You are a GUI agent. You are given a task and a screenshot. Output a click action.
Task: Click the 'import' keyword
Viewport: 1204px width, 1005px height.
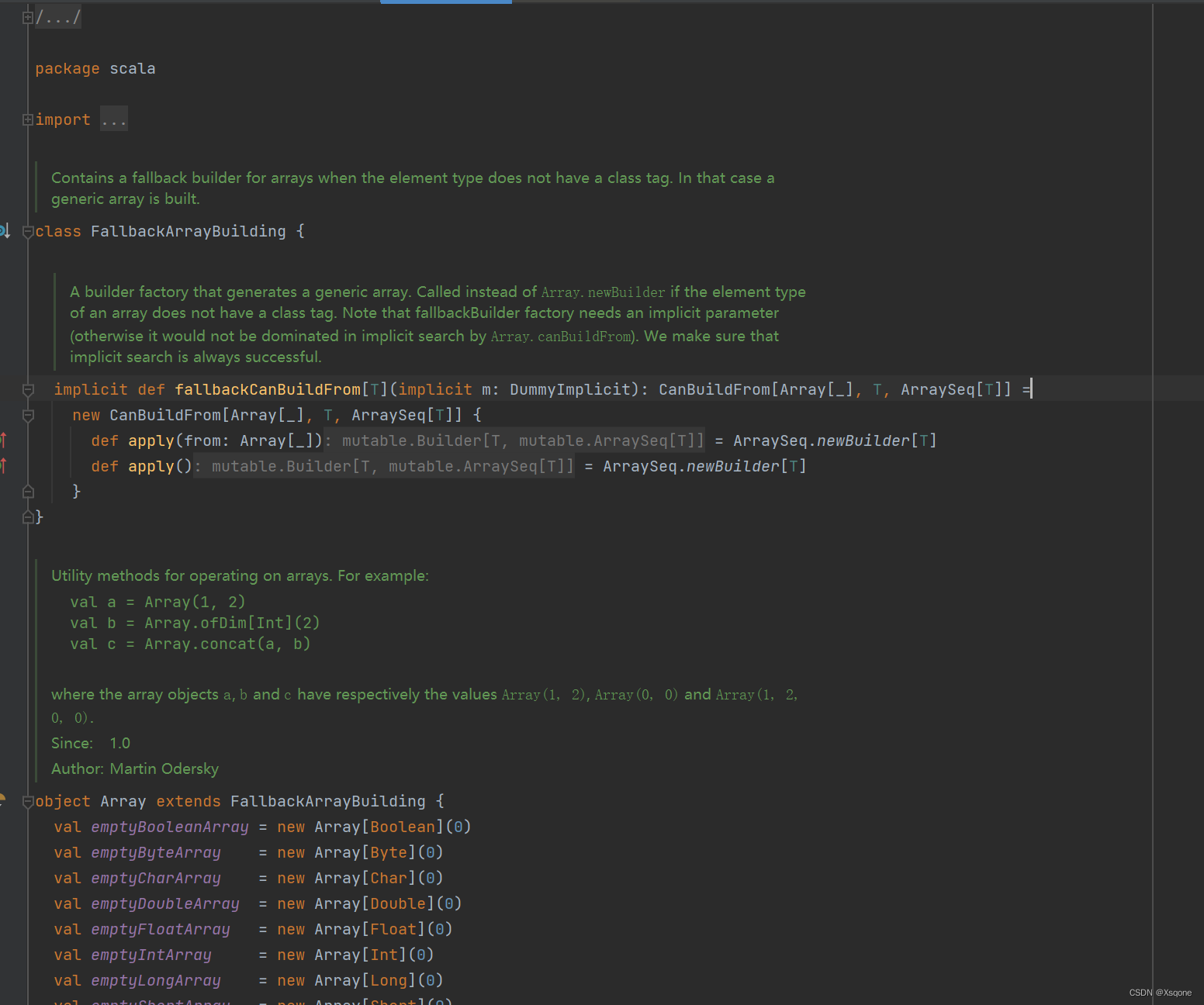point(63,120)
